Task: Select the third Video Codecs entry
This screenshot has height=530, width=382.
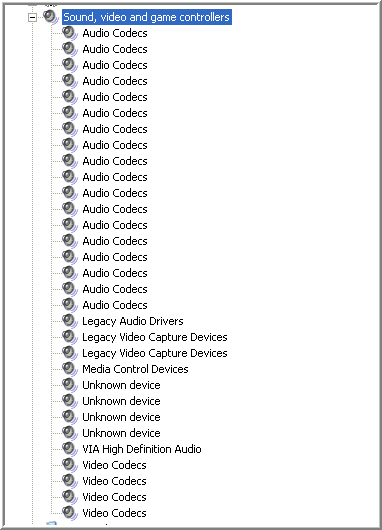Action: tap(115, 497)
